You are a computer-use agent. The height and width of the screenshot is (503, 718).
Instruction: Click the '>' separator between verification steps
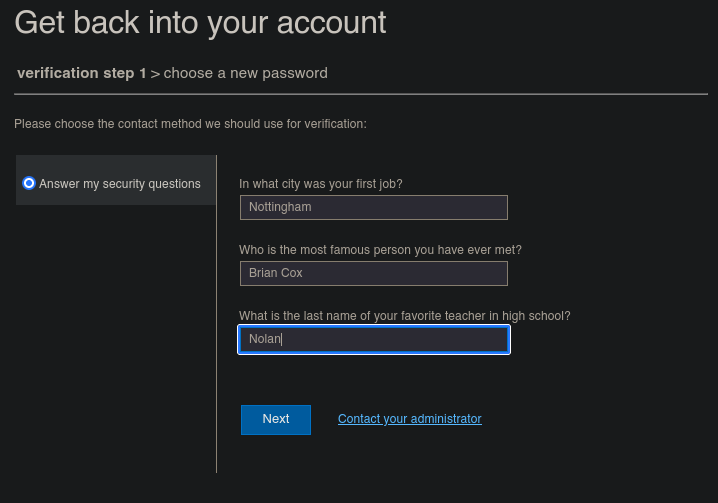(155, 73)
